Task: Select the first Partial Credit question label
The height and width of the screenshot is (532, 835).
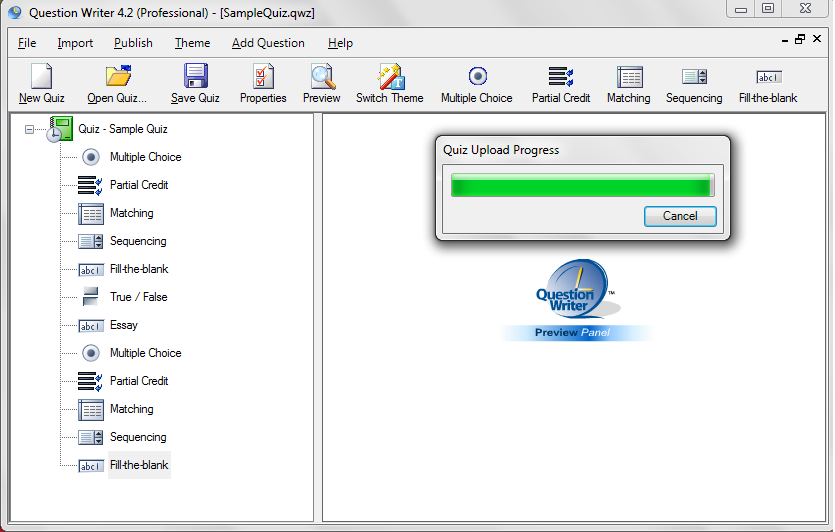Action: (139, 185)
